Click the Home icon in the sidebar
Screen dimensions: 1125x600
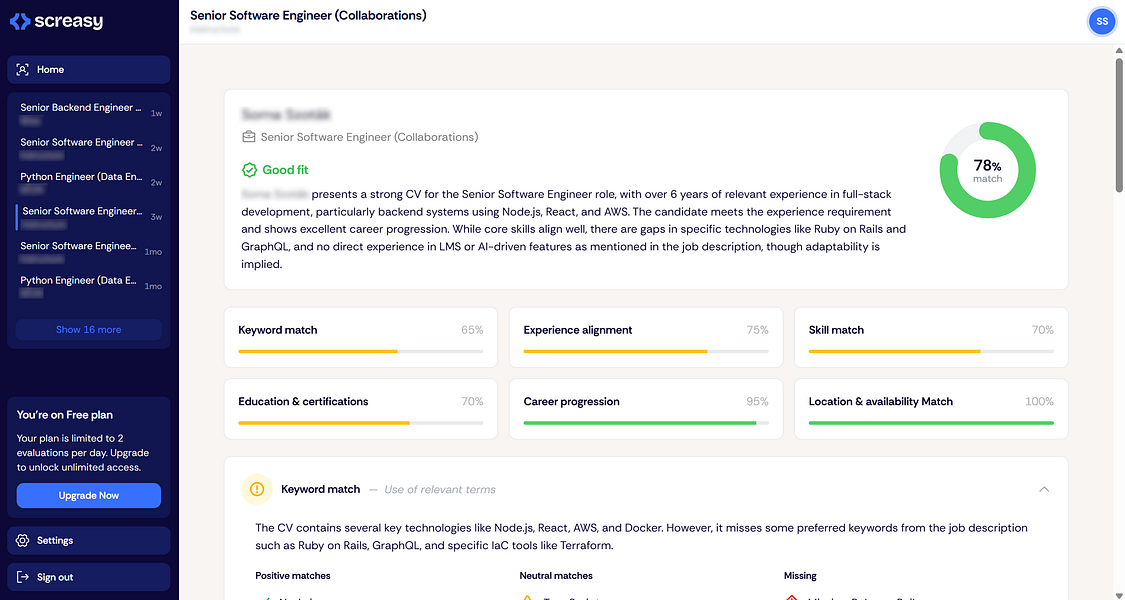pos(23,70)
